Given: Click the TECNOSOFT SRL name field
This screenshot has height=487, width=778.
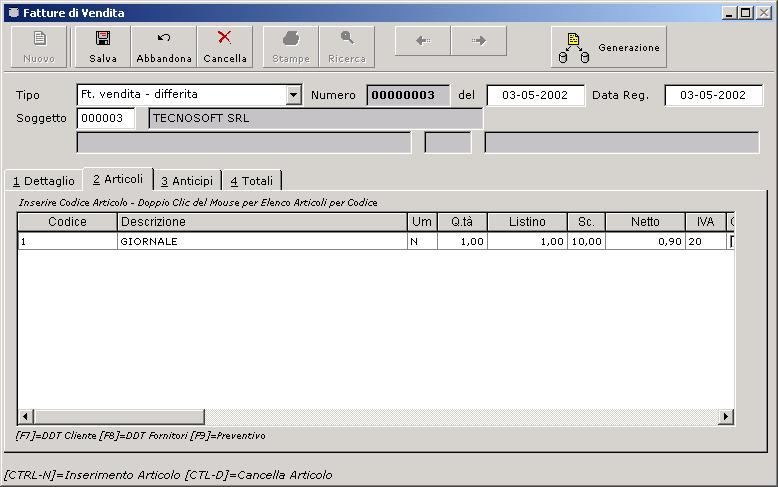Looking at the screenshot, I should point(316,119).
